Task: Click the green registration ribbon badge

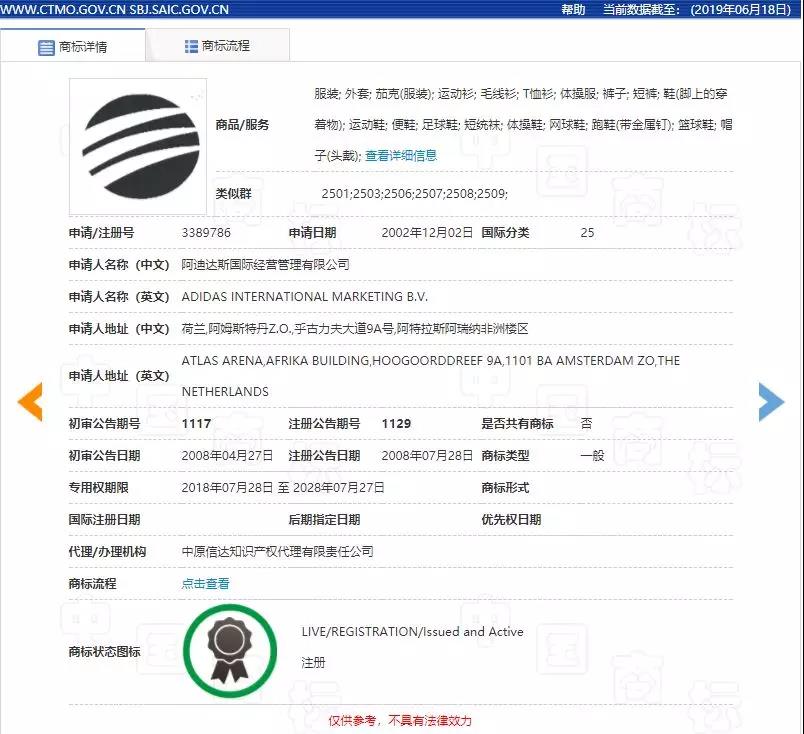Action: 229,650
